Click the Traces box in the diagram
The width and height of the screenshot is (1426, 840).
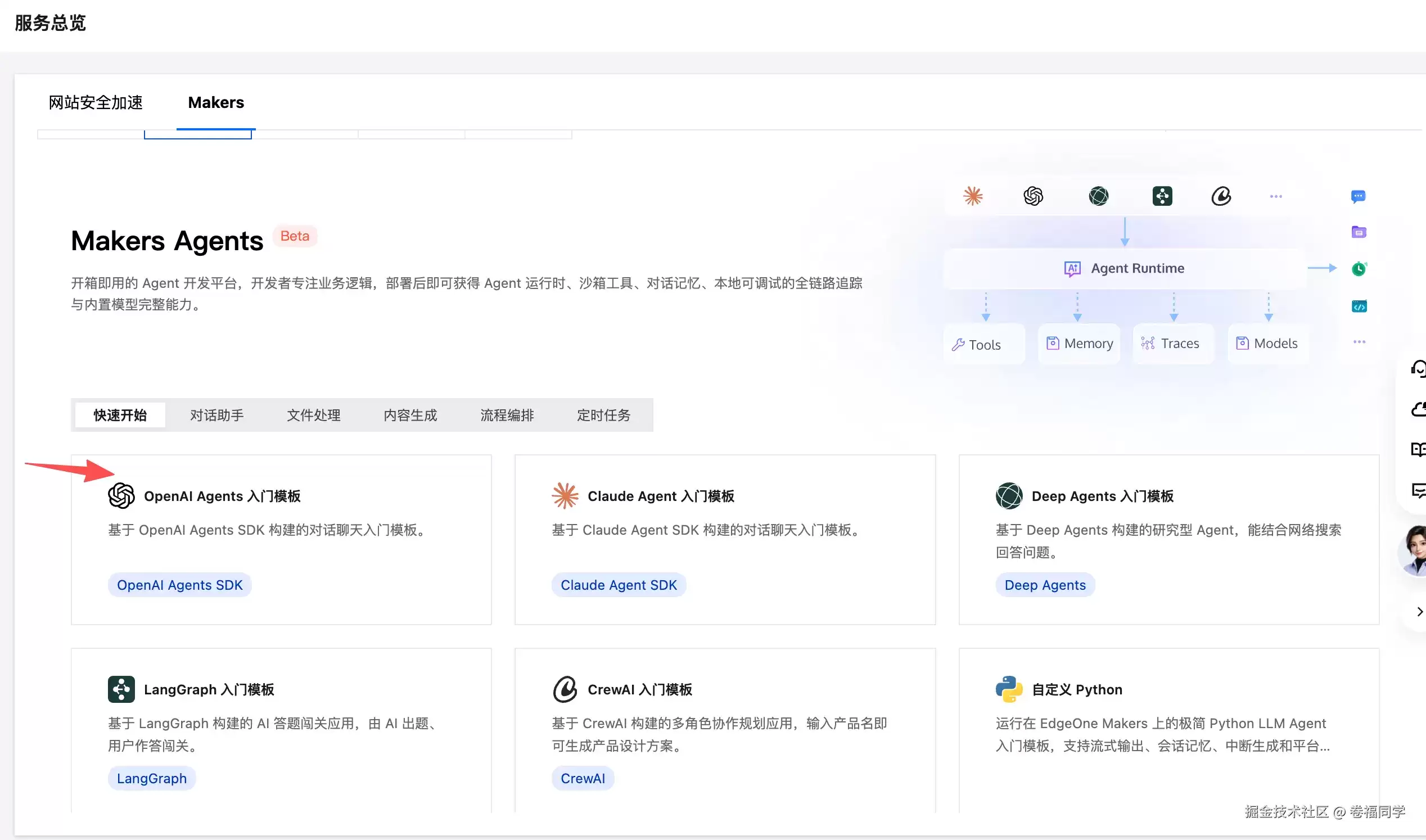[x=1174, y=344]
